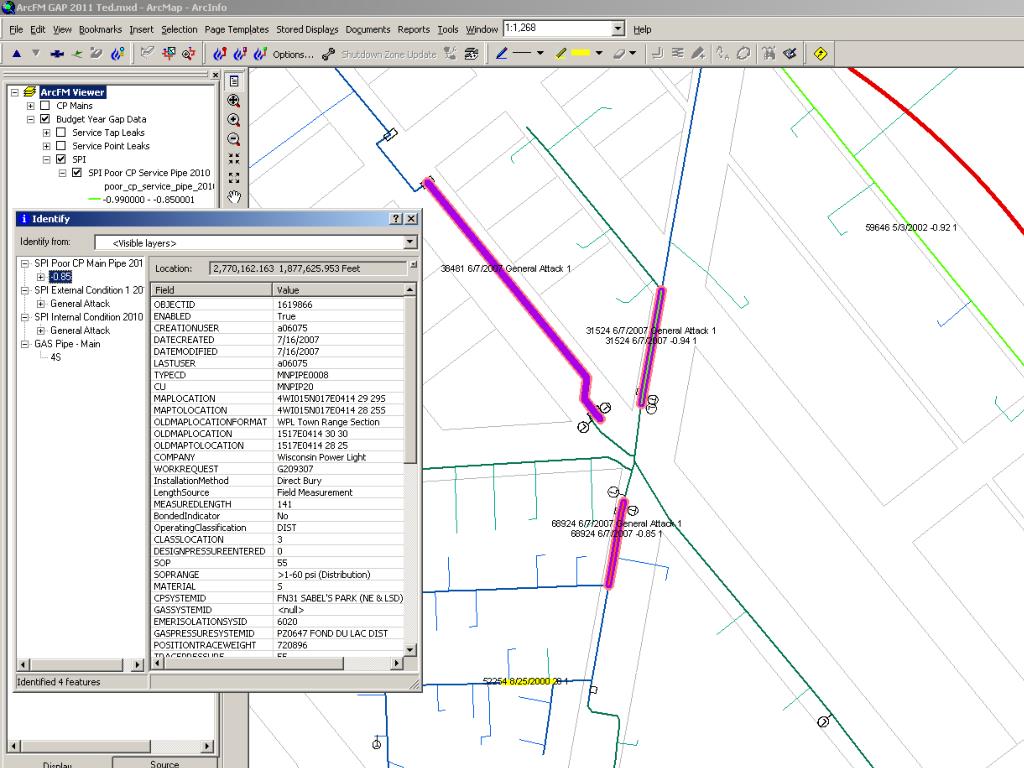The width and height of the screenshot is (1024, 768).
Task: Click the fixed zoom in arrows icon
Action: [234, 159]
